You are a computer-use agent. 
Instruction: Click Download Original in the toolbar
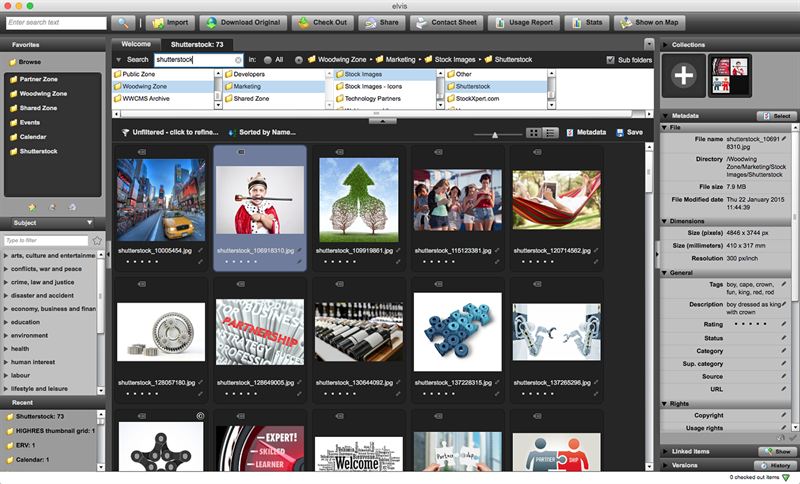click(x=243, y=22)
